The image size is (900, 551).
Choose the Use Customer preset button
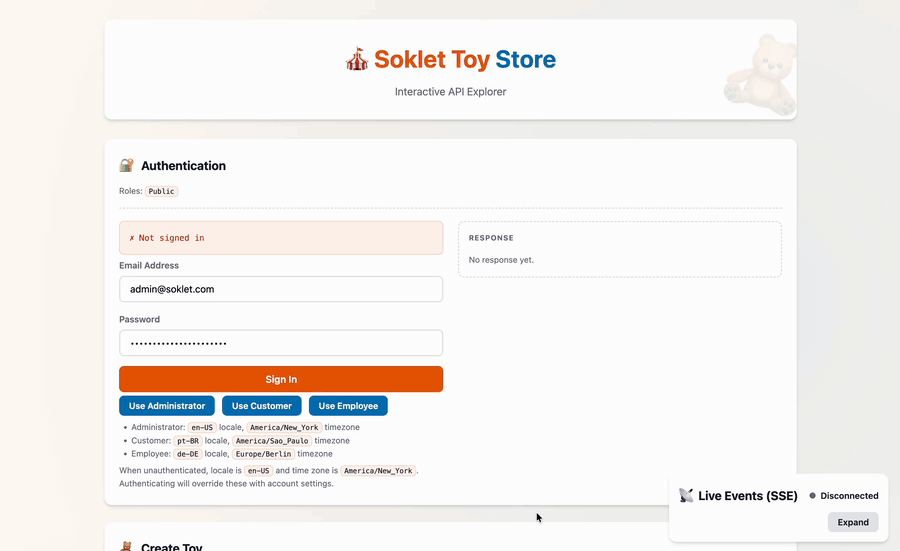[x=262, y=406]
